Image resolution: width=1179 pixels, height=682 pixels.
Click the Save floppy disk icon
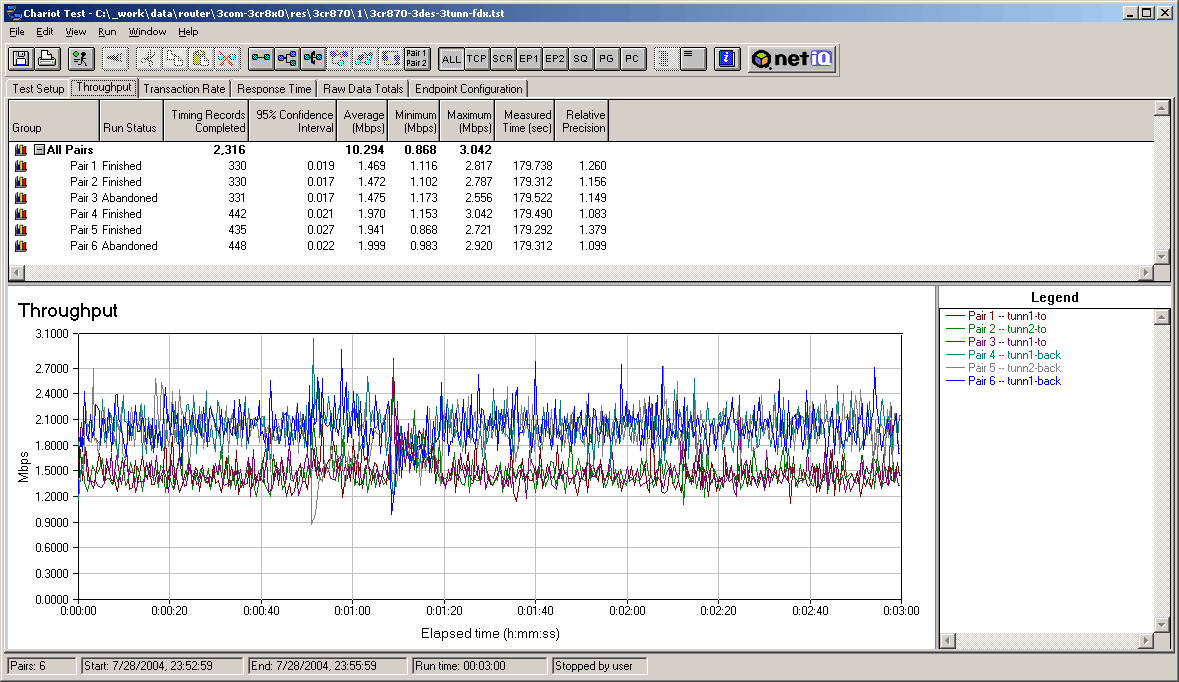click(21, 59)
